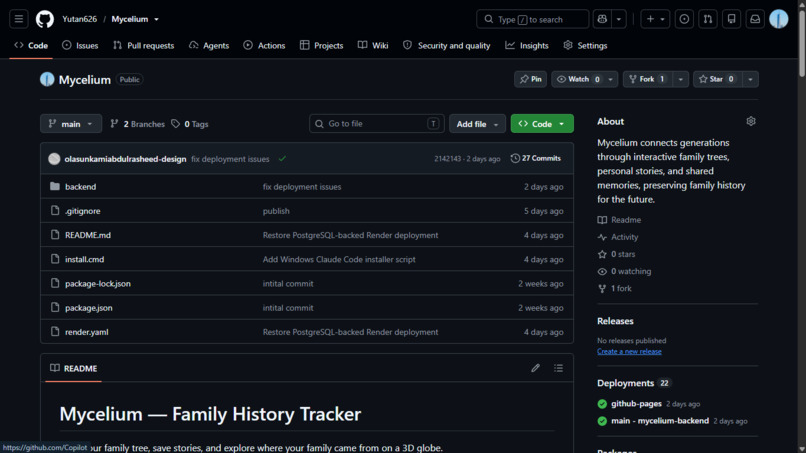Image resolution: width=806 pixels, height=453 pixels.
Task: Select the README tab in file viewer
Action: 74,368
